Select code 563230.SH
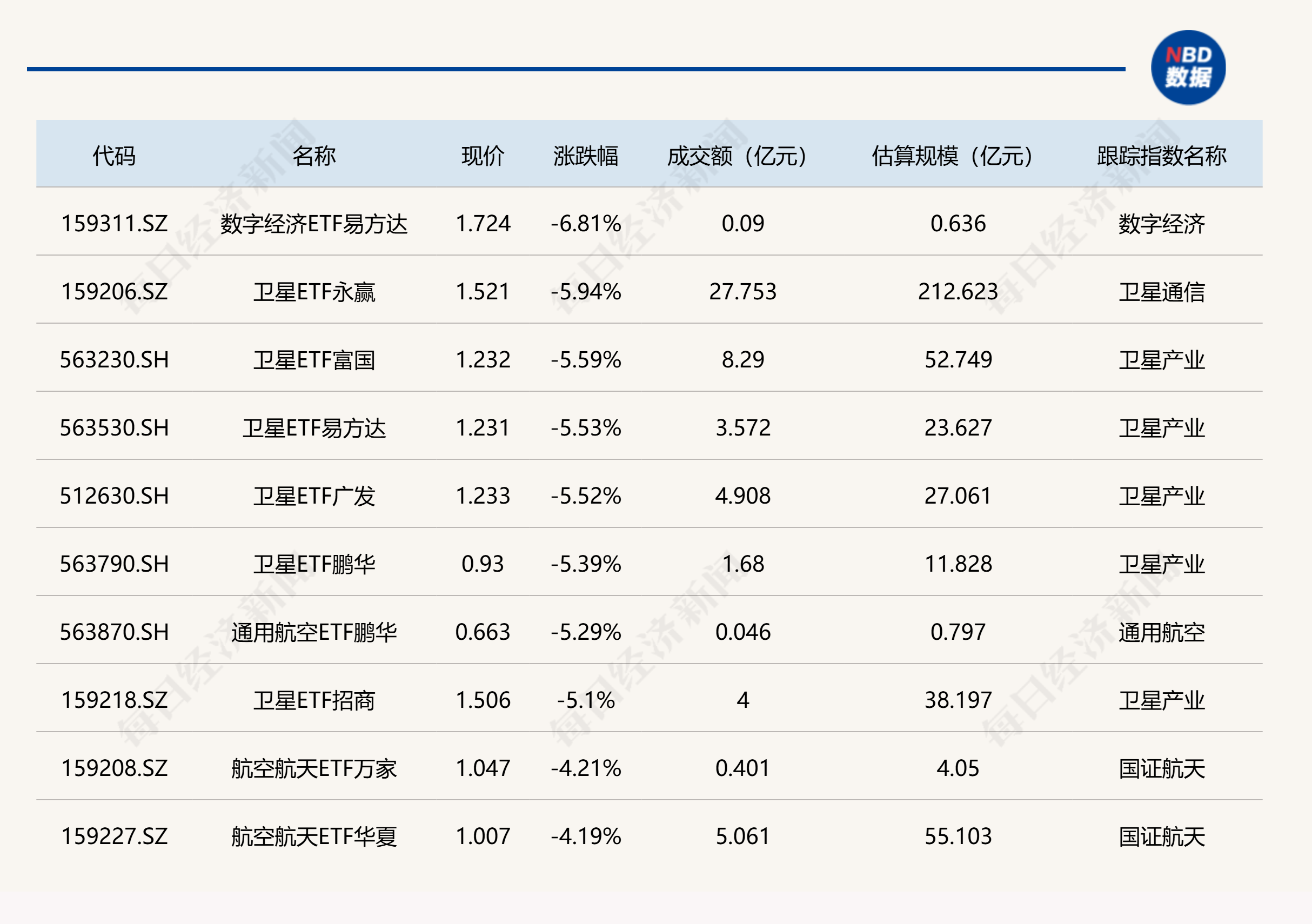This screenshot has height=924, width=1312. (x=114, y=359)
